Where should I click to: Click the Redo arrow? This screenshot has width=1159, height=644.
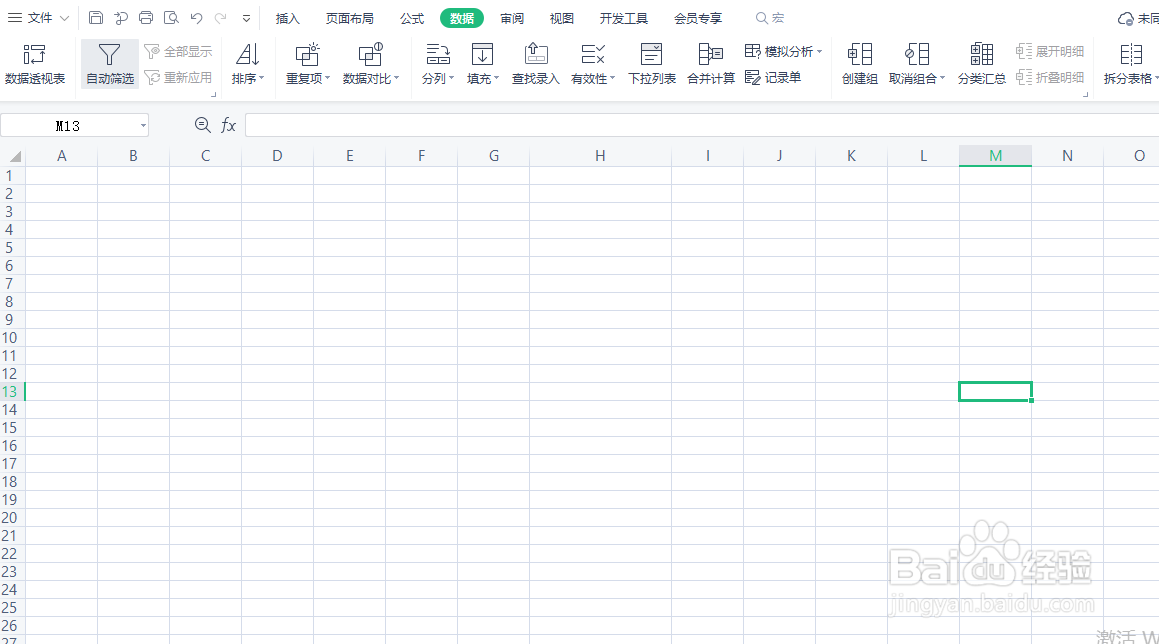(x=220, y=18)
